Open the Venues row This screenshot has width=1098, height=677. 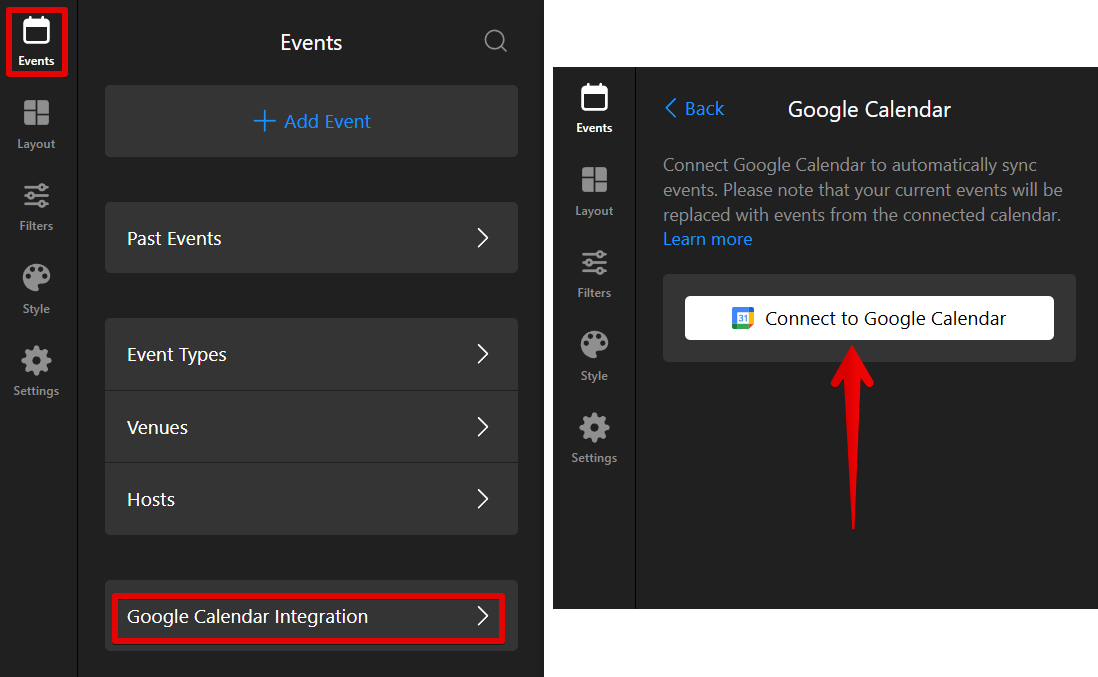click(312, 427)
